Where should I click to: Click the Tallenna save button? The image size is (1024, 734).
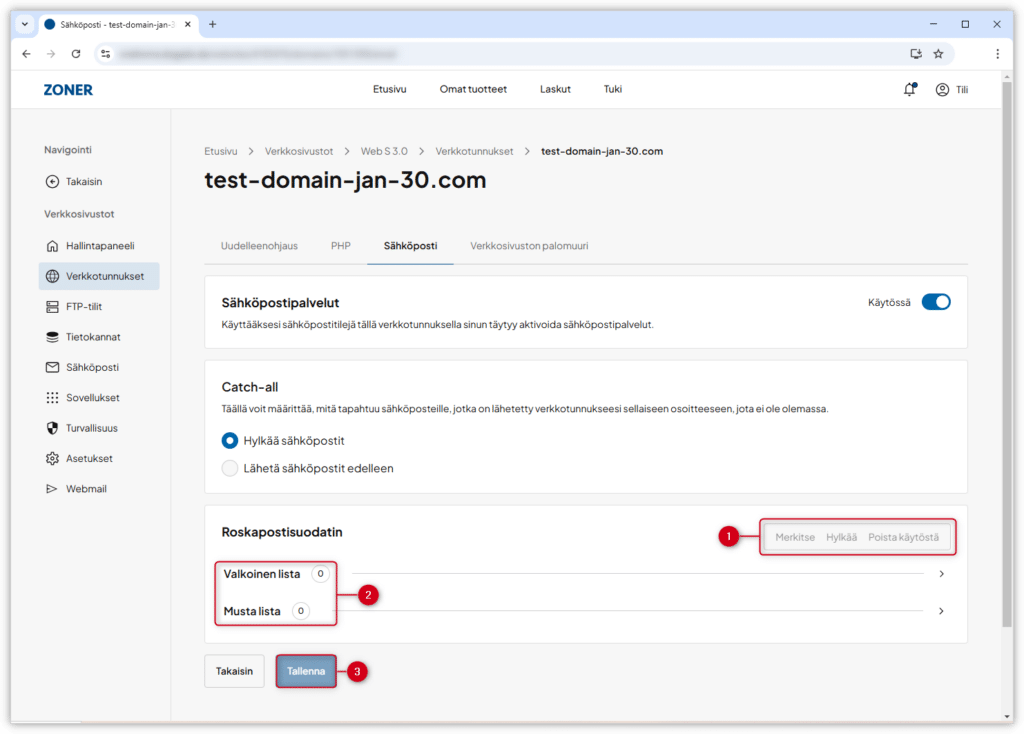[306, 671]
